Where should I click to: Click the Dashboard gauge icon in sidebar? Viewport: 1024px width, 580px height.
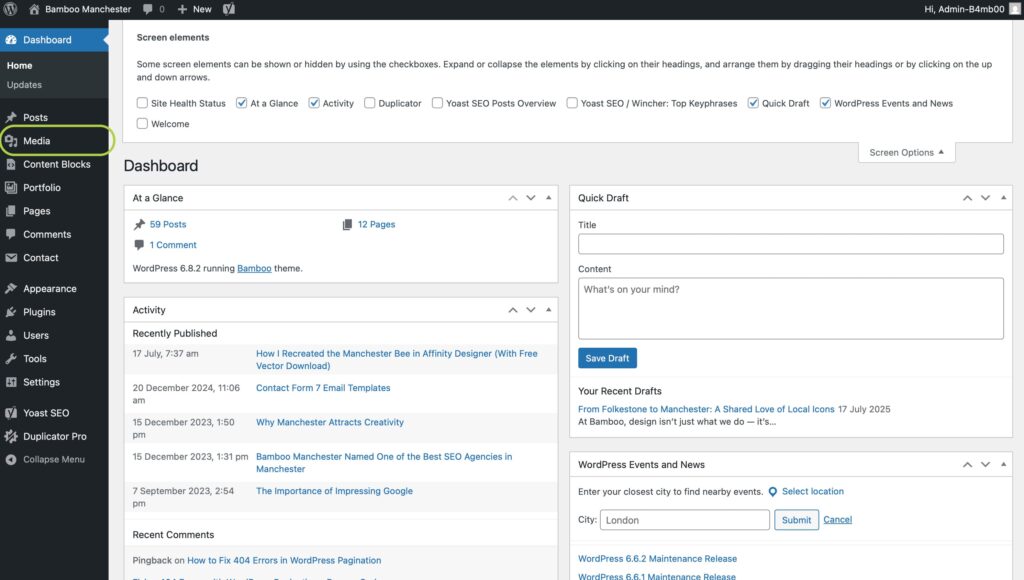tap(11, 40)
